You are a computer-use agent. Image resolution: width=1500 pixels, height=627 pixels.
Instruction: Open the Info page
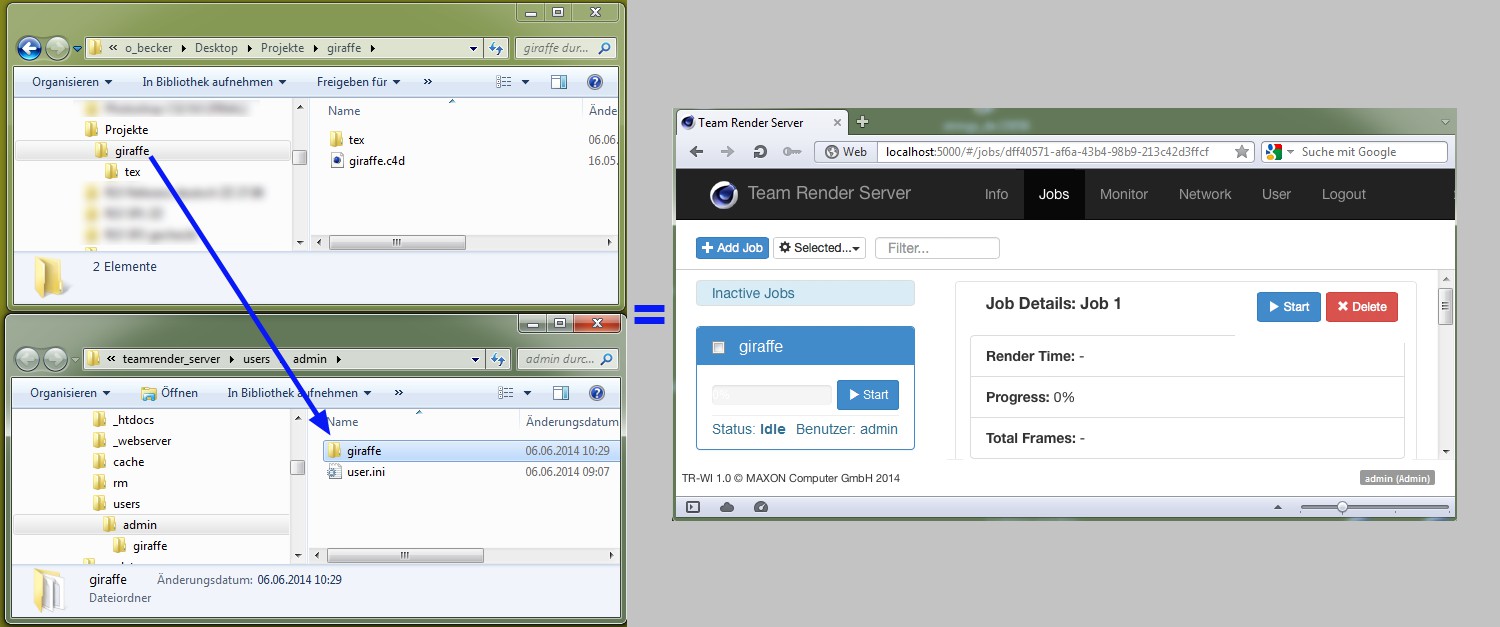pos(996,194)
